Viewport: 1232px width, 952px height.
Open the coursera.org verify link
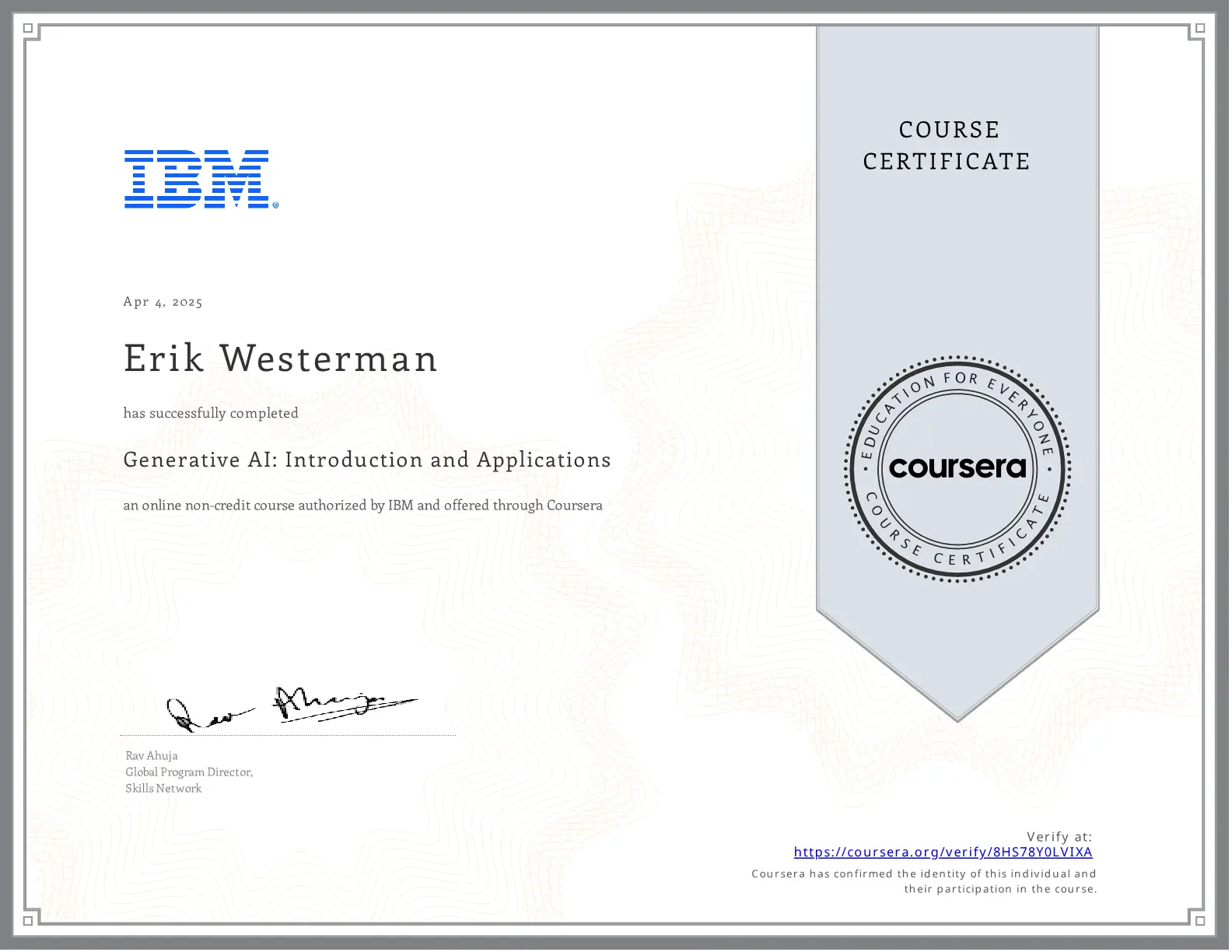coord(943,852)
